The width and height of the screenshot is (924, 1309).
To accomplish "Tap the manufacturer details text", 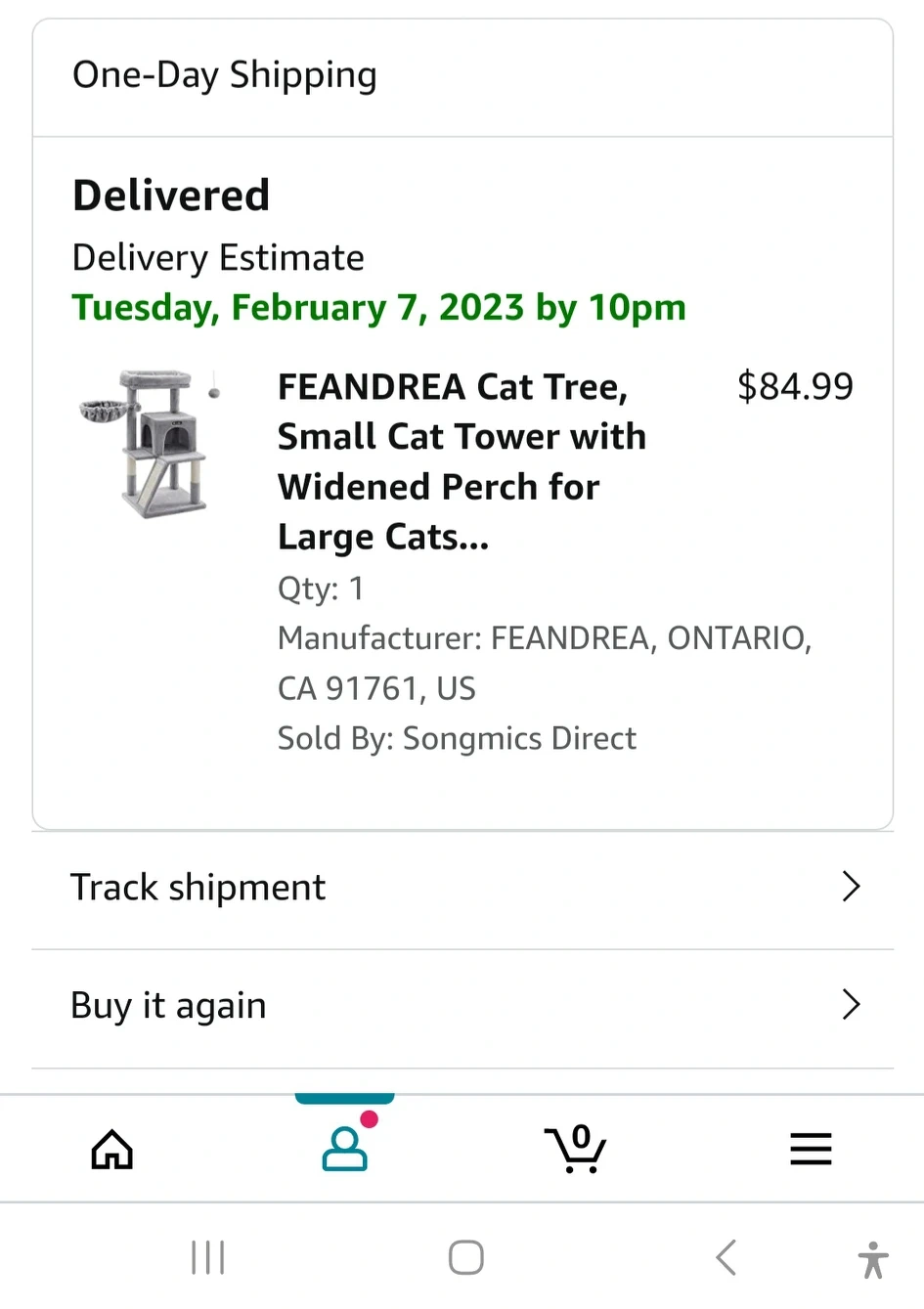I will pos(545,663).
